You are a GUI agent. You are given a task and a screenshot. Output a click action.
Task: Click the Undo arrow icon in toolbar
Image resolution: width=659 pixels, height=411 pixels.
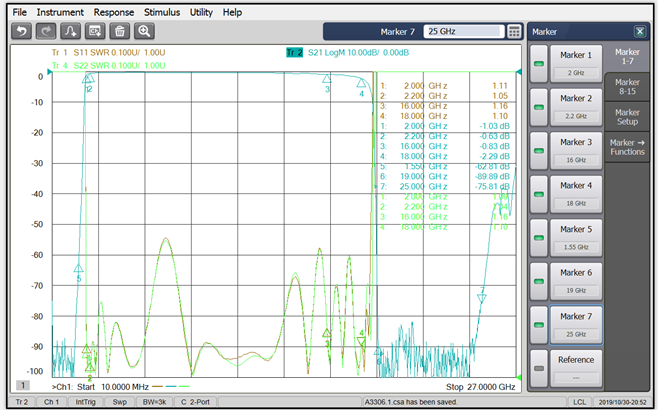point(22,32)
